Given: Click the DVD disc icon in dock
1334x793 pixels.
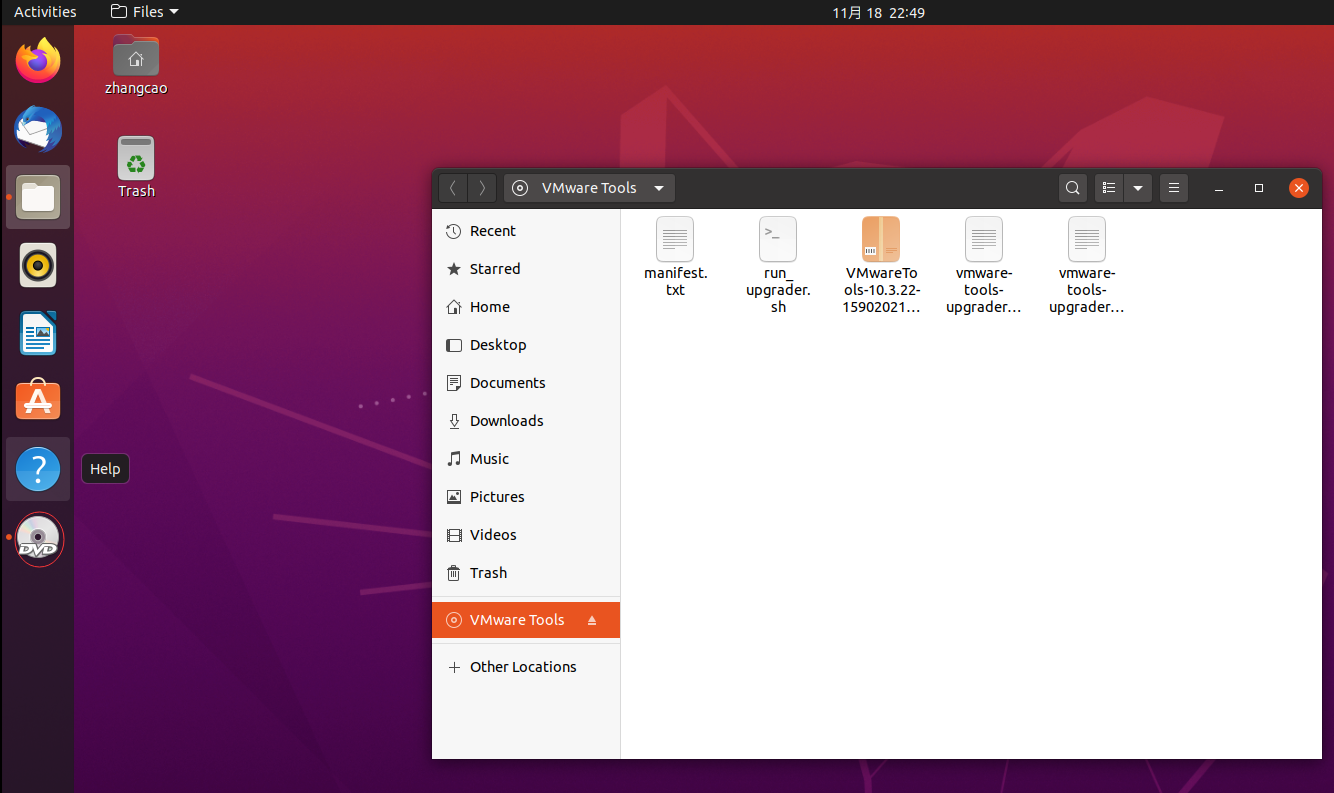Looking at the screenshot, I should click(x=38, y=539).
